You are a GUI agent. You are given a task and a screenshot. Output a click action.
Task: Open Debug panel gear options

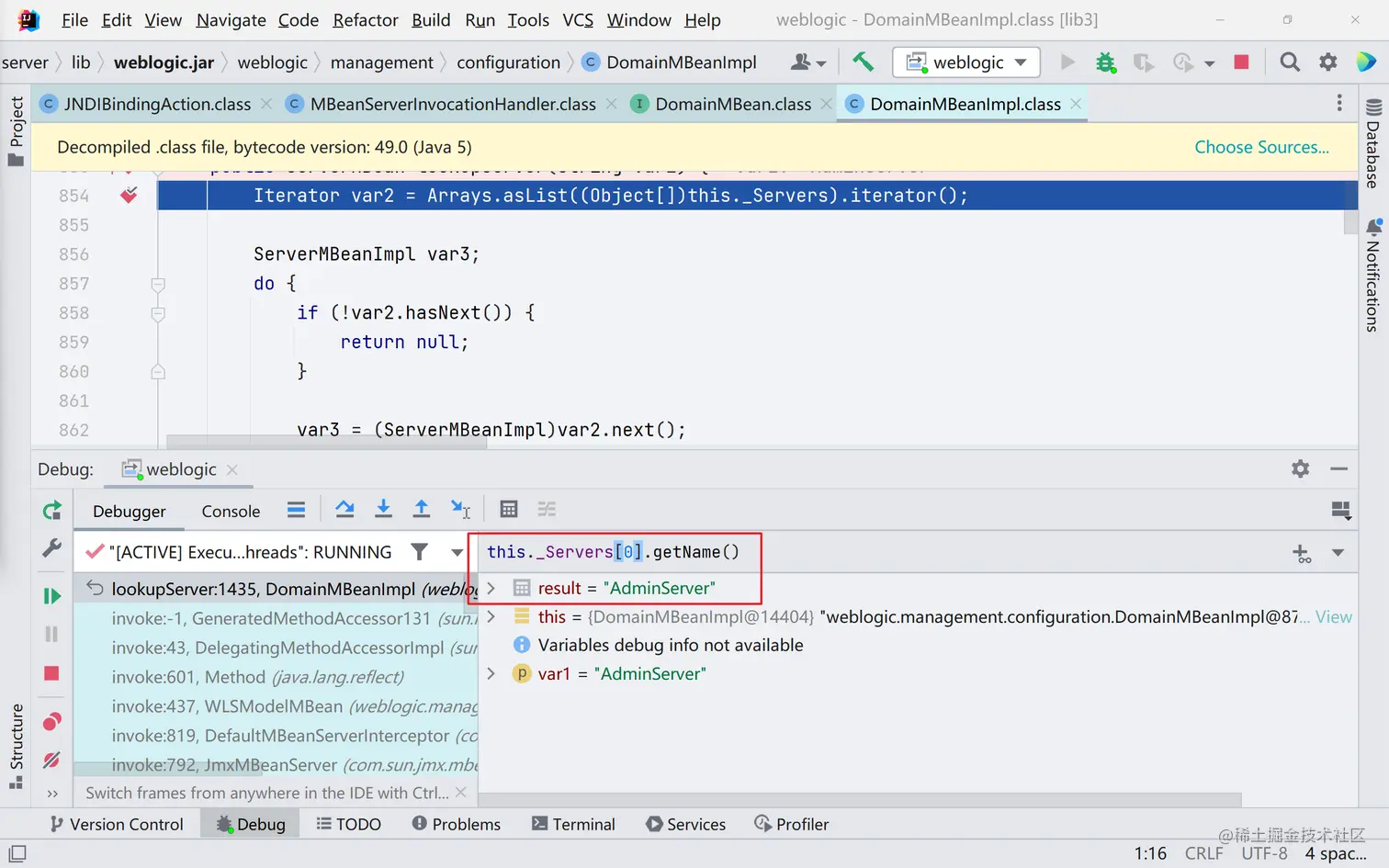click(1300, 469)
